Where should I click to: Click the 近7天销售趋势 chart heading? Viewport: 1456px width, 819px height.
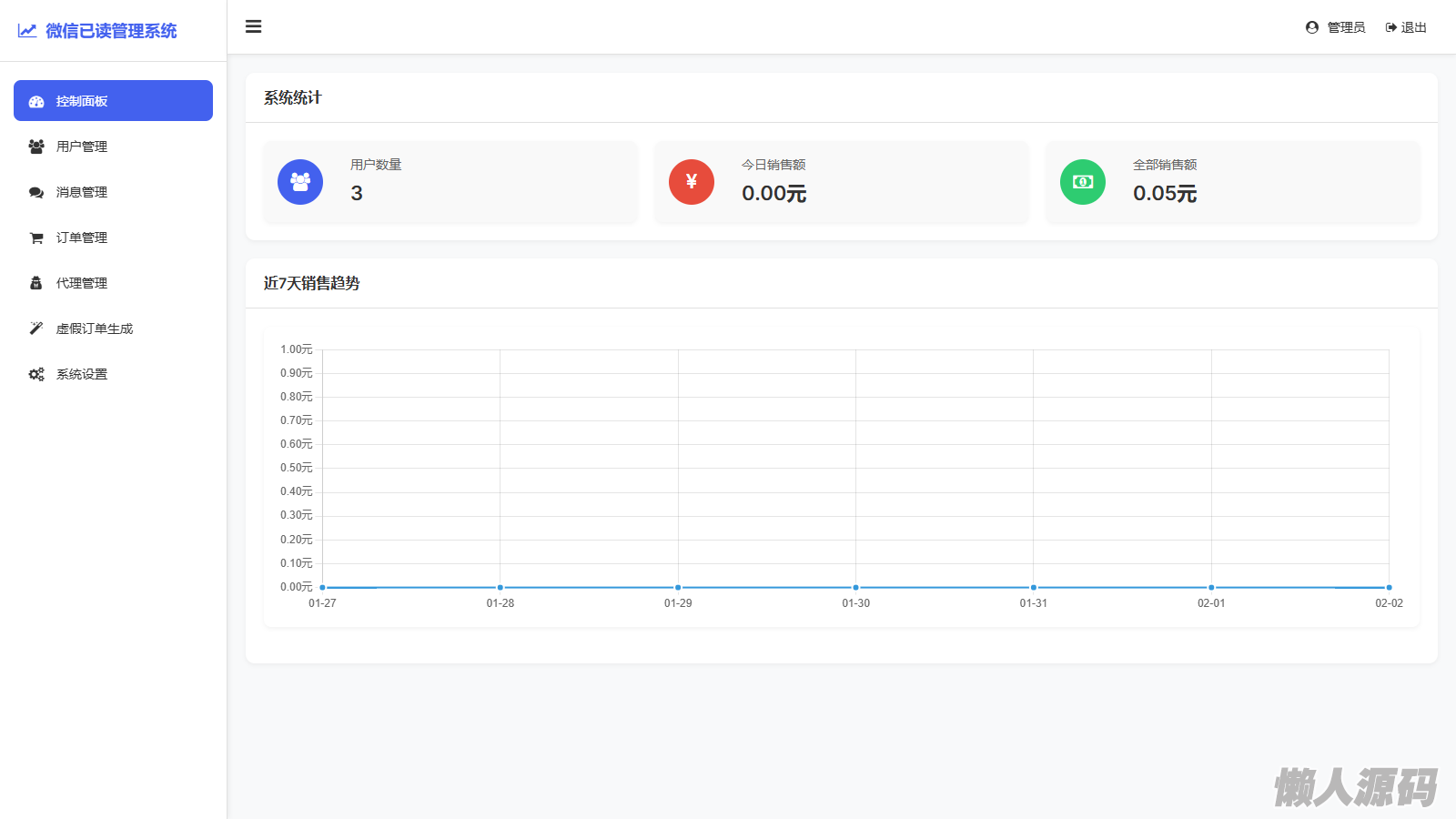[312, 283]
